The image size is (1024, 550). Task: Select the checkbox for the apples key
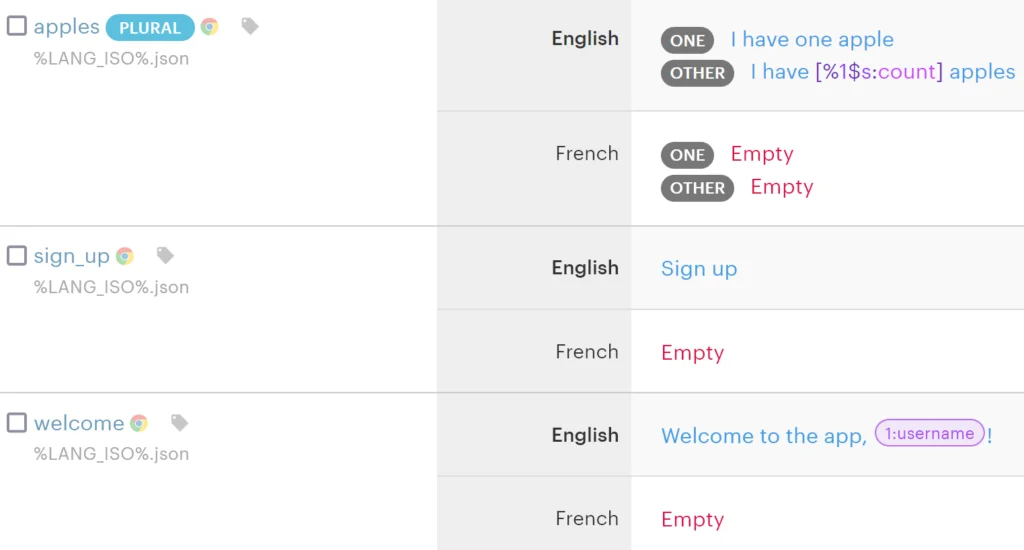click(17, 26)
